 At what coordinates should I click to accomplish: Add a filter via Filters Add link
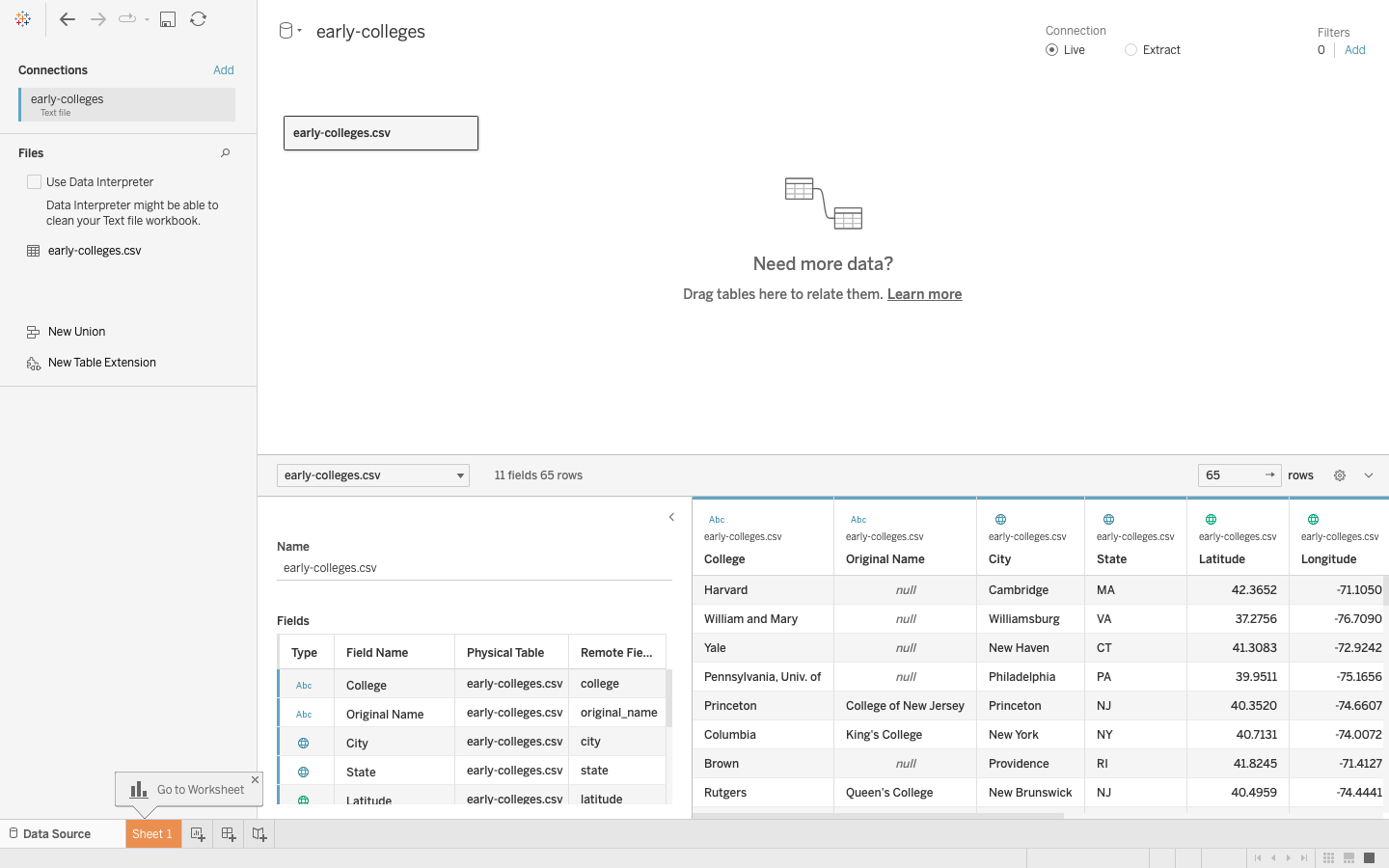point(1355,50)
